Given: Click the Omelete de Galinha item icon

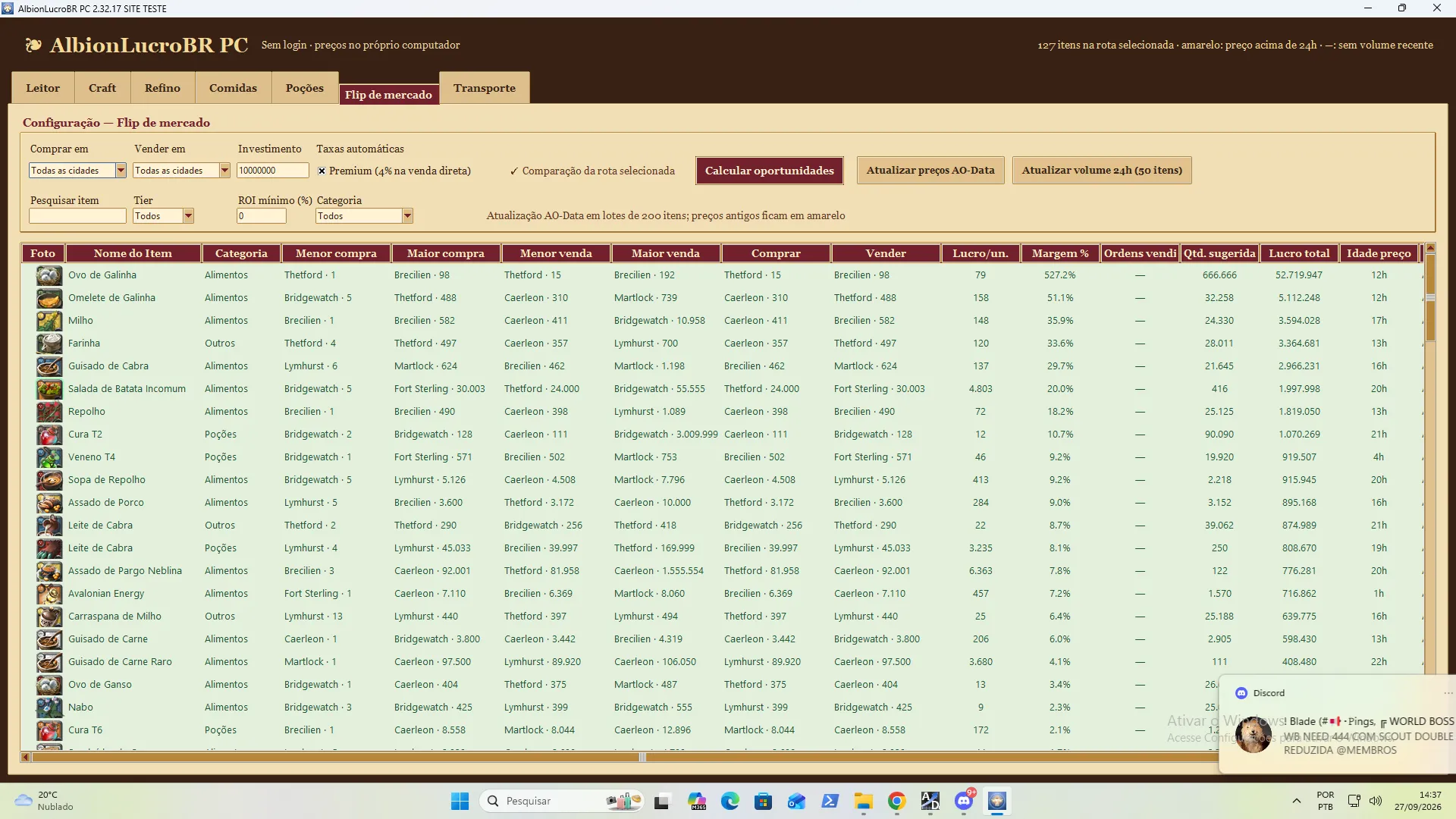Looking at the screenshot, I should tap(49, 298).
